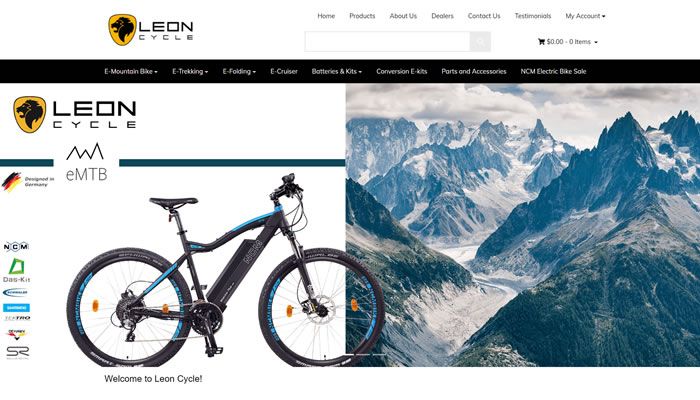Click the Das-Kit brand logo

pyautogui.click(x=17, y=271)
